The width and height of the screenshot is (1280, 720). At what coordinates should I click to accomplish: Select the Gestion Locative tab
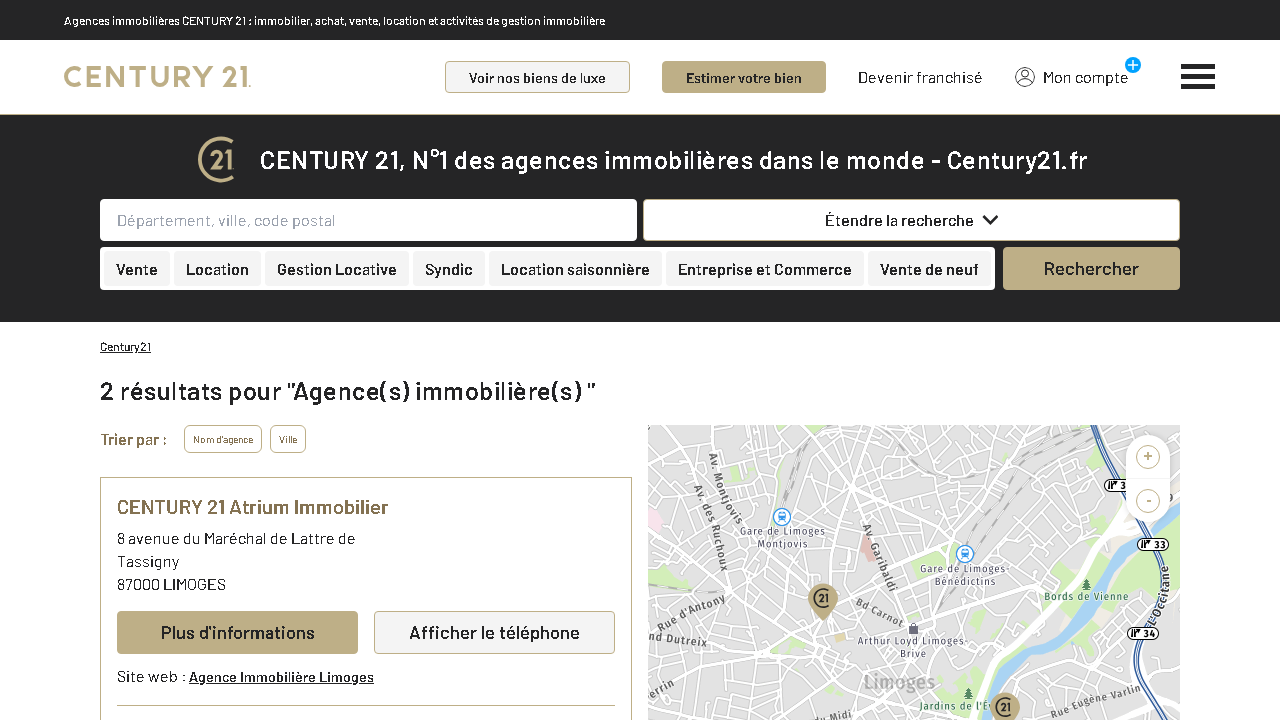click(337, 269)
